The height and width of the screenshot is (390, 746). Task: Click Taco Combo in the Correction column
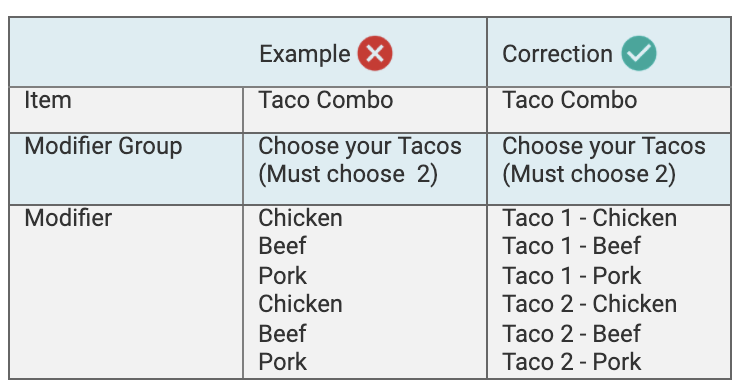(x=569, y=100)
